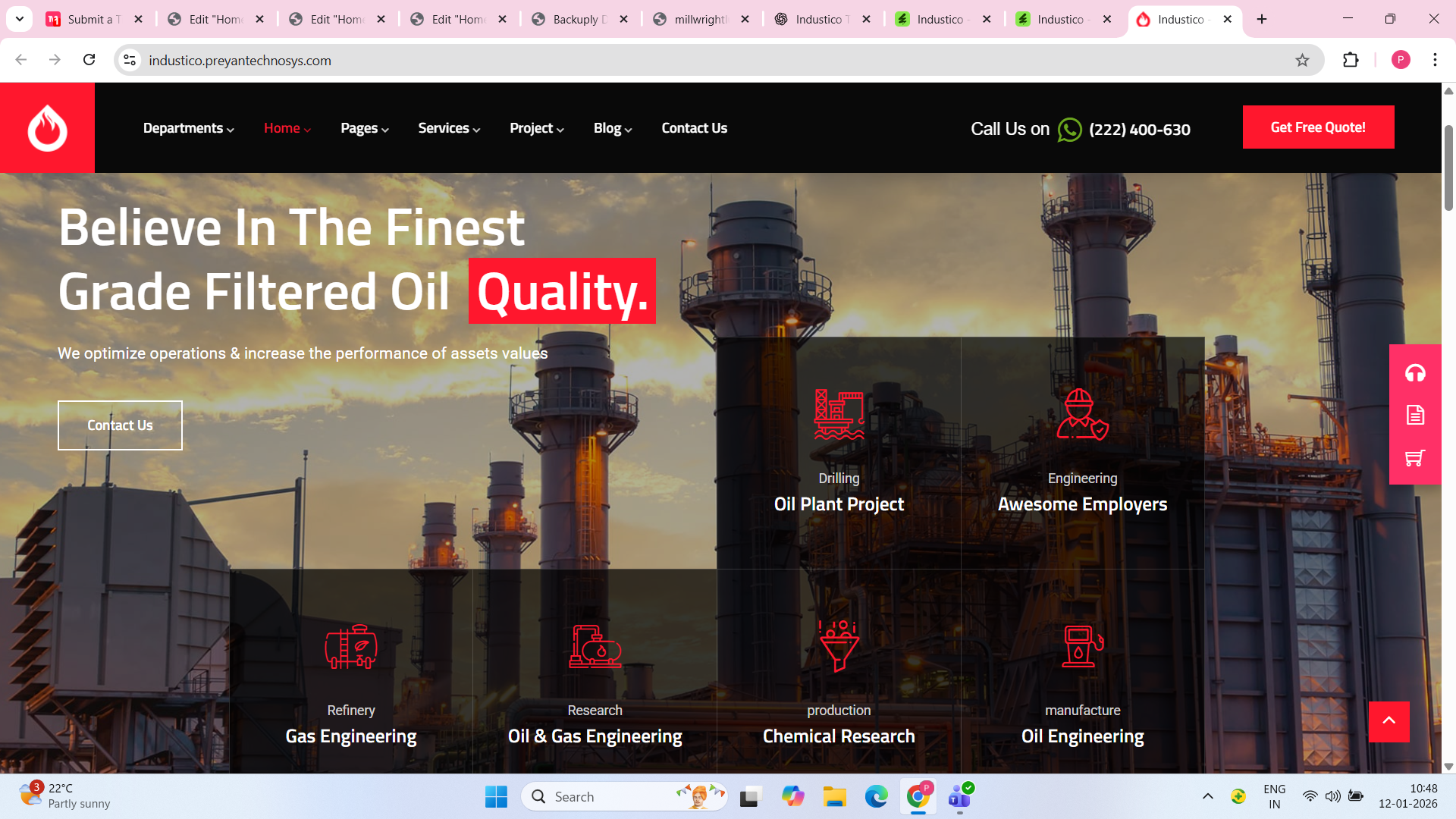
Task: Click the red flame logo
Action: pos(47,127)
